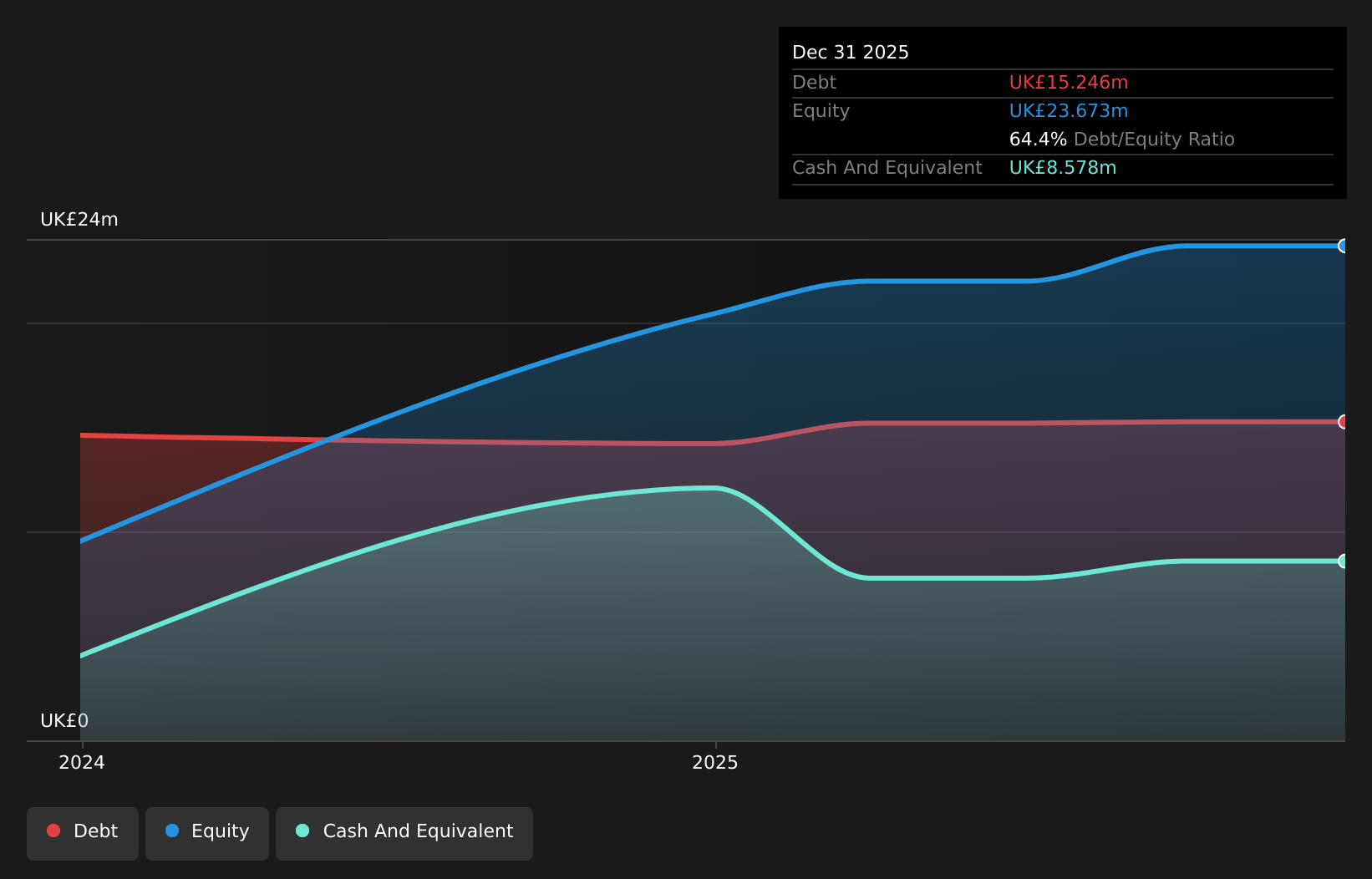Click the Equity label in tooltip

pyautogui.click(x=821, y=111)
